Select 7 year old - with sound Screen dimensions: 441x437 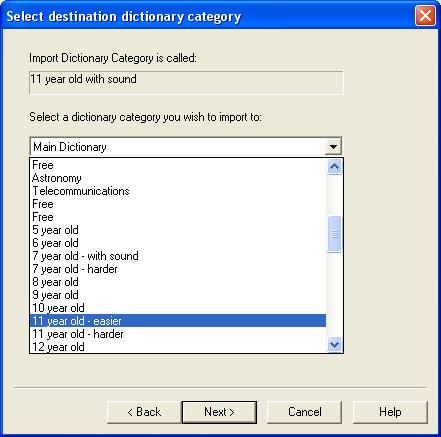(x=178, y=256)
